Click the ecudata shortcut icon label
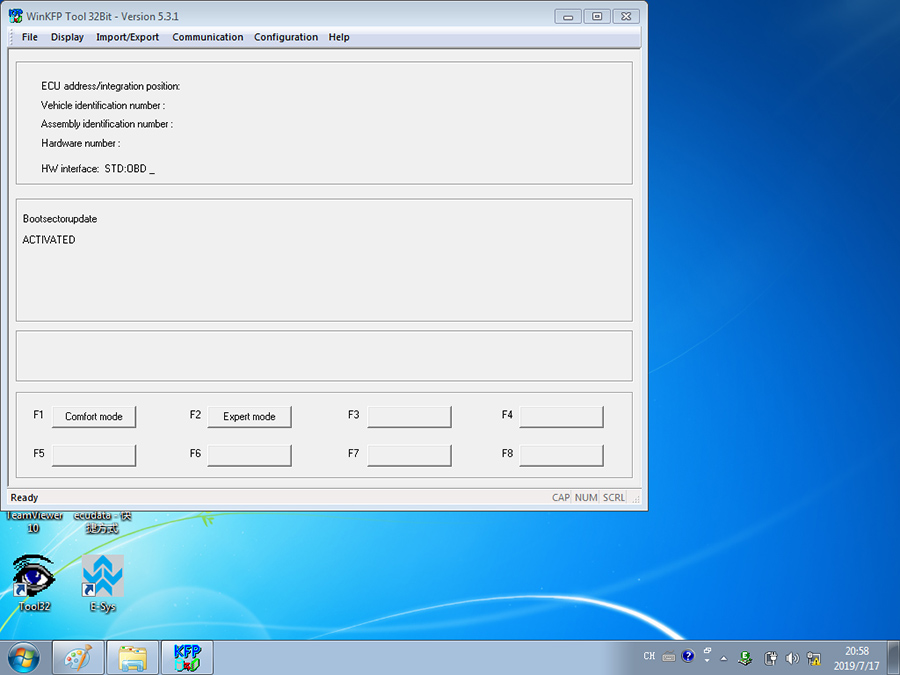The width and height of the screenshot is (900, 675). [103, 522]
